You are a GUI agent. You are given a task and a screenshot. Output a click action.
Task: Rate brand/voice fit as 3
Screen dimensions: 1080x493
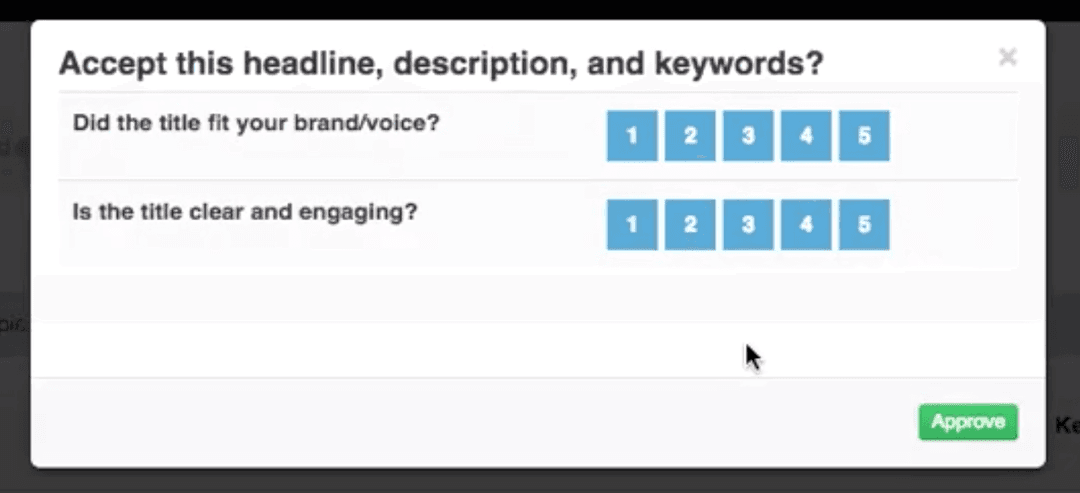tap(748, 136)
